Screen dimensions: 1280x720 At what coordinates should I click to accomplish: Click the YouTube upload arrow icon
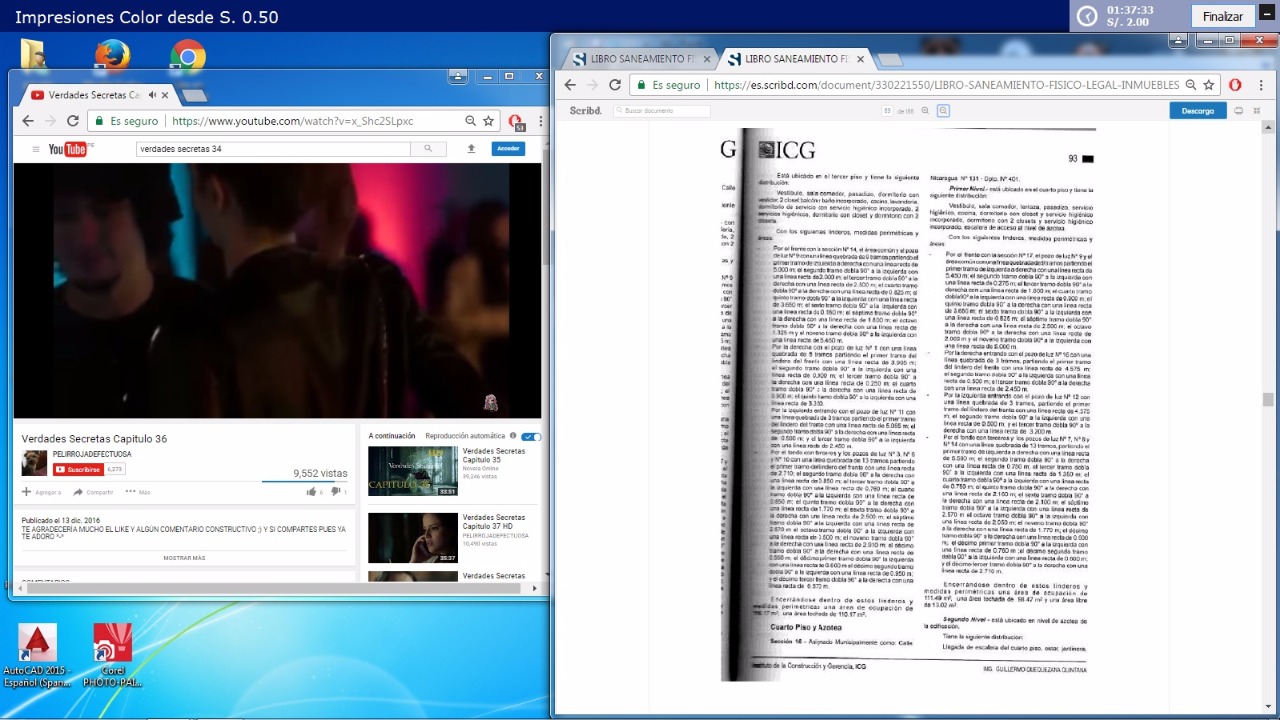471,149
